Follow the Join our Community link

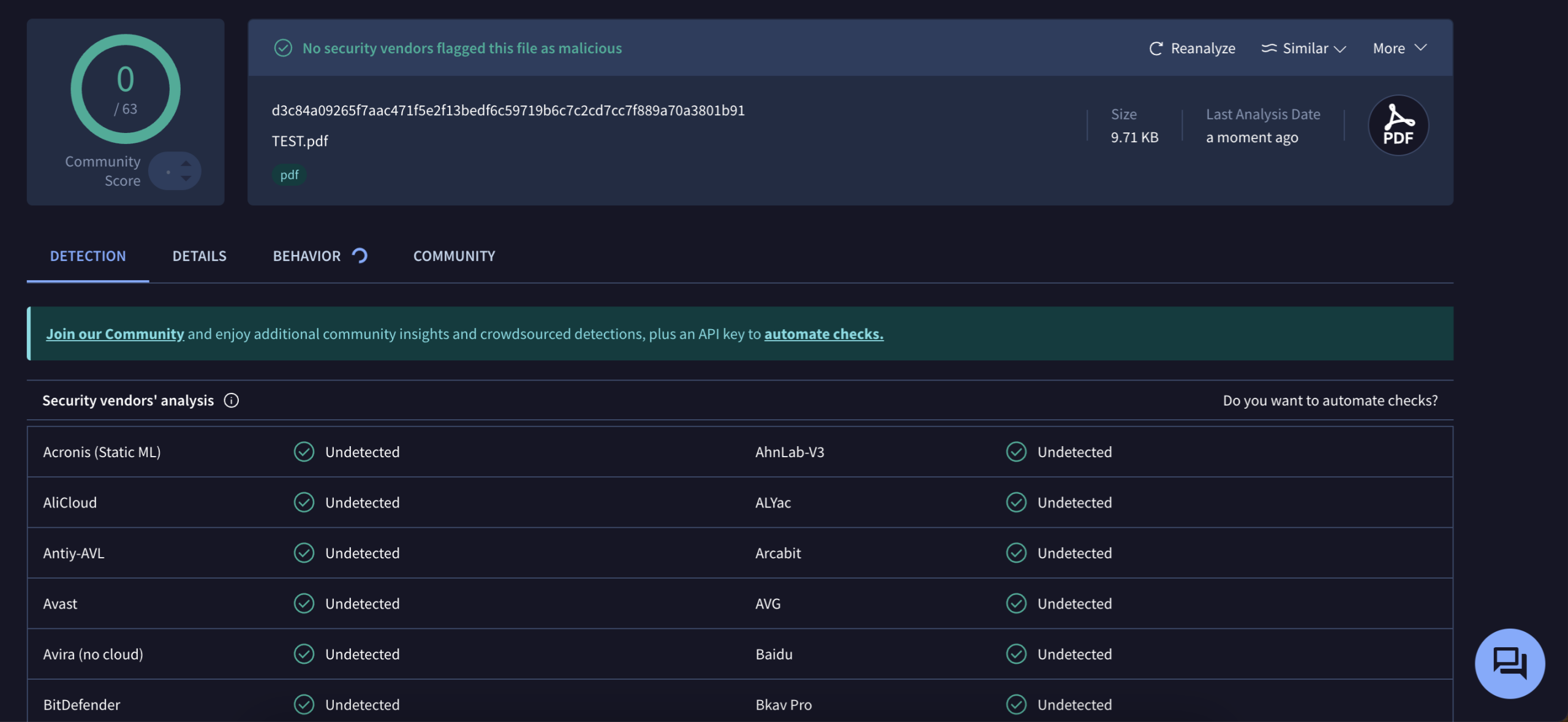[x=115, y=333]
